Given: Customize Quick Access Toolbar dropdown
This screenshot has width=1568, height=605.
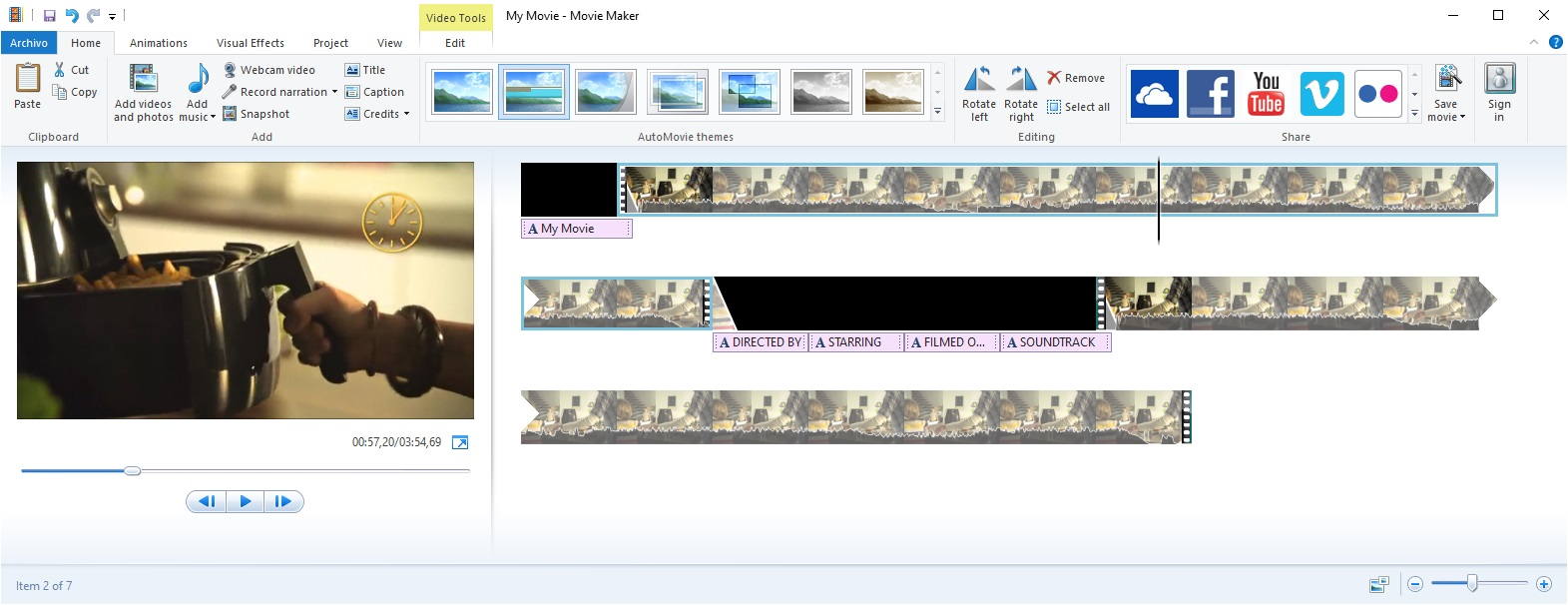Looking at the screenshot, I should [112, 16].
